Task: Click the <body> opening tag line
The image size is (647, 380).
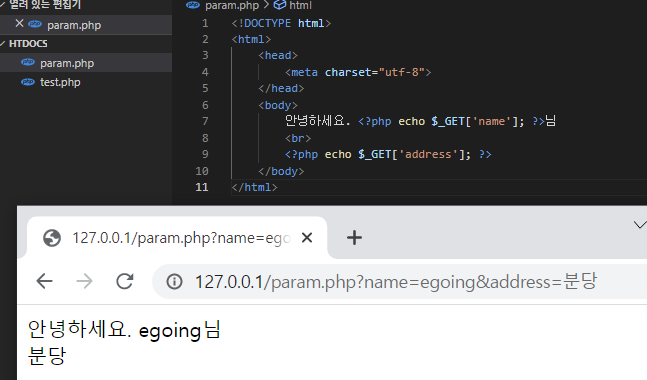Action: (278, 105)
